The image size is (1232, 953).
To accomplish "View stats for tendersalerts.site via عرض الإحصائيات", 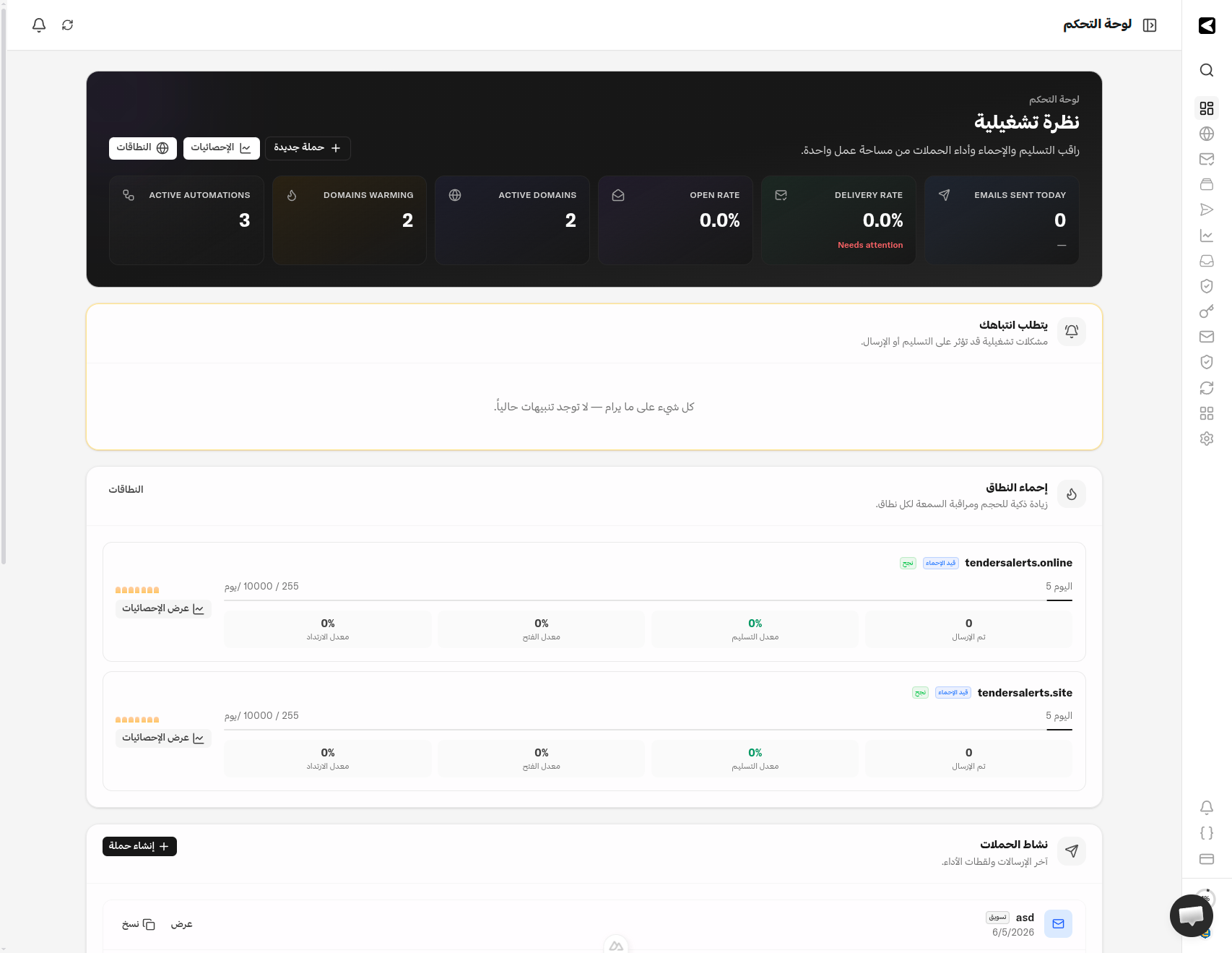I will (163, 738).
